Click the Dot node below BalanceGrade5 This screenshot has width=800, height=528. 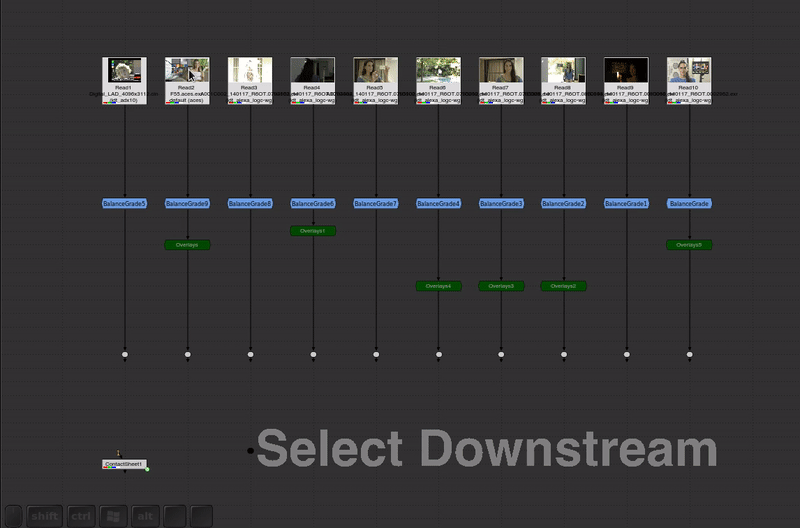coord(125,354)
